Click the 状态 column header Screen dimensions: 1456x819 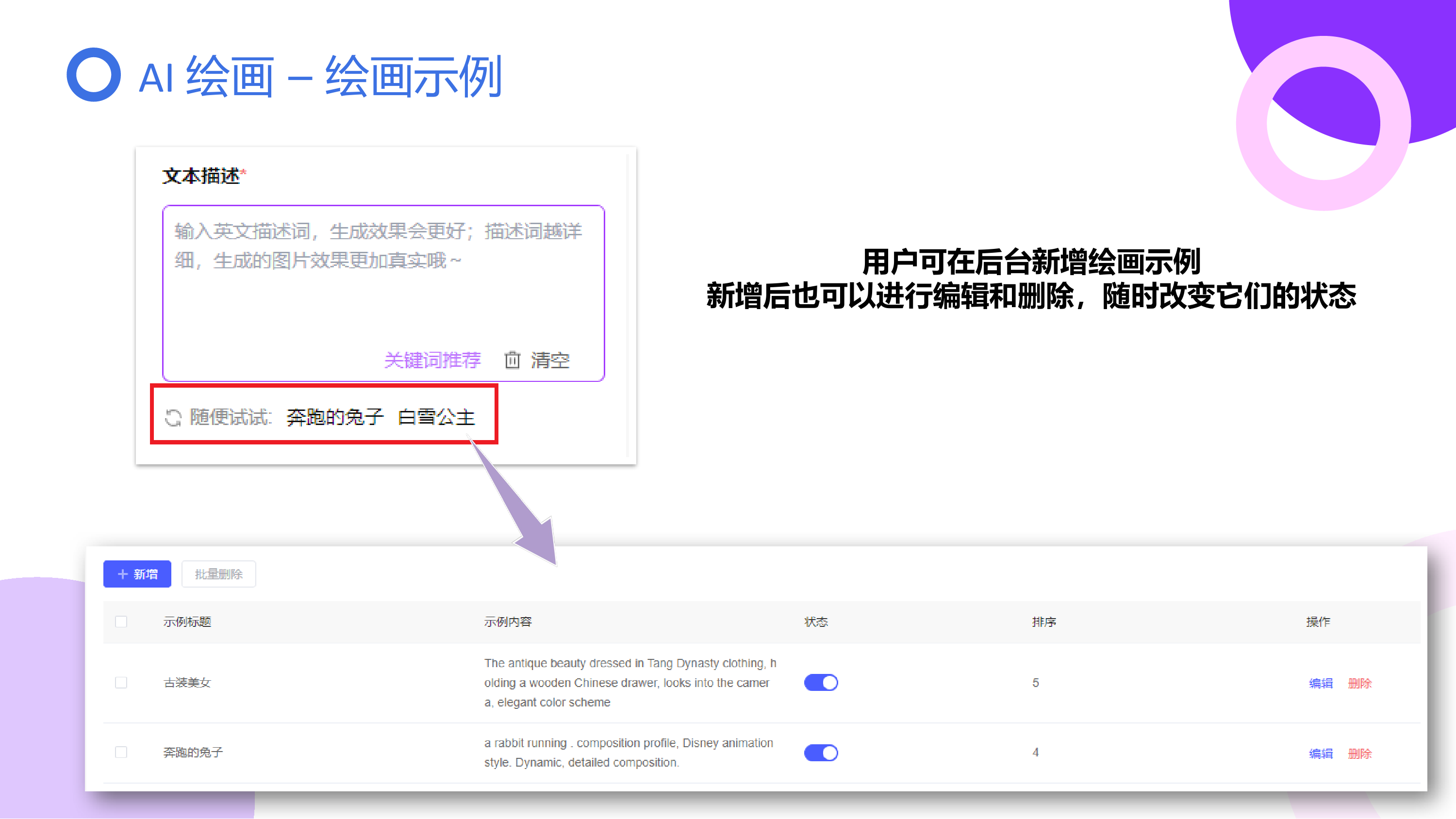816,622
